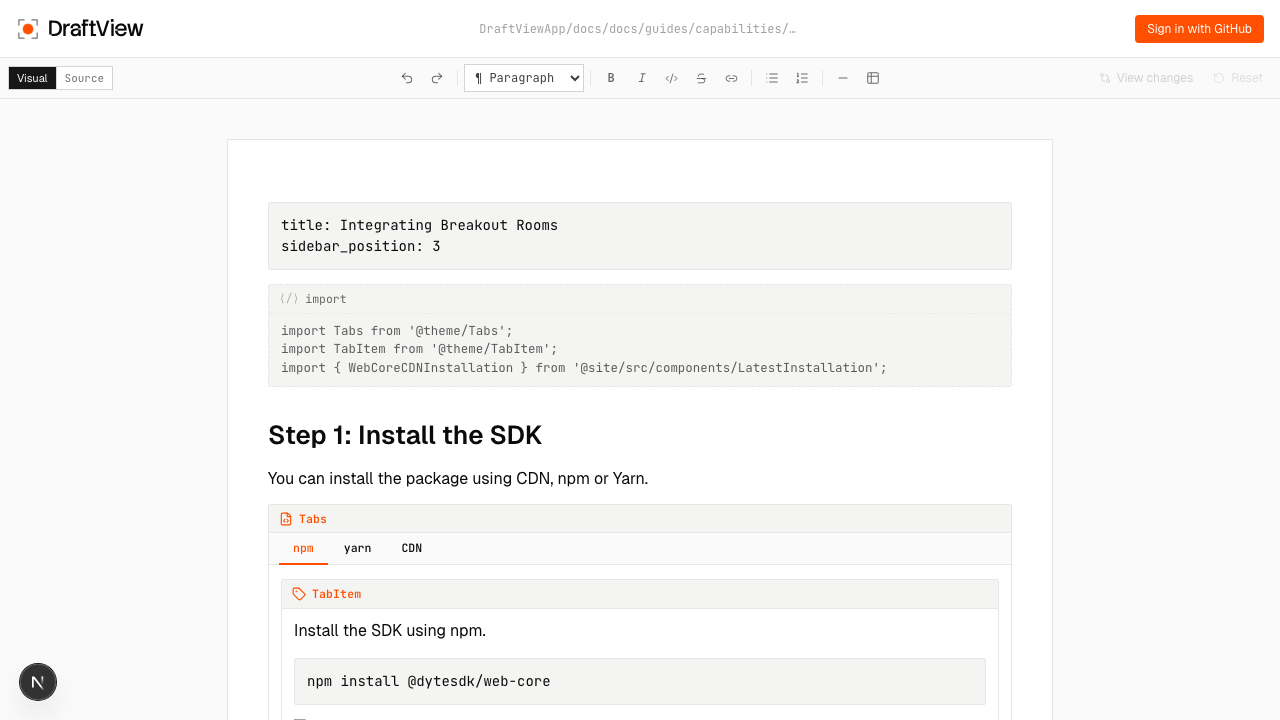Screen dimensions: 1280x720
Task: Toggle italic formatting
Action: coord(641,78)
